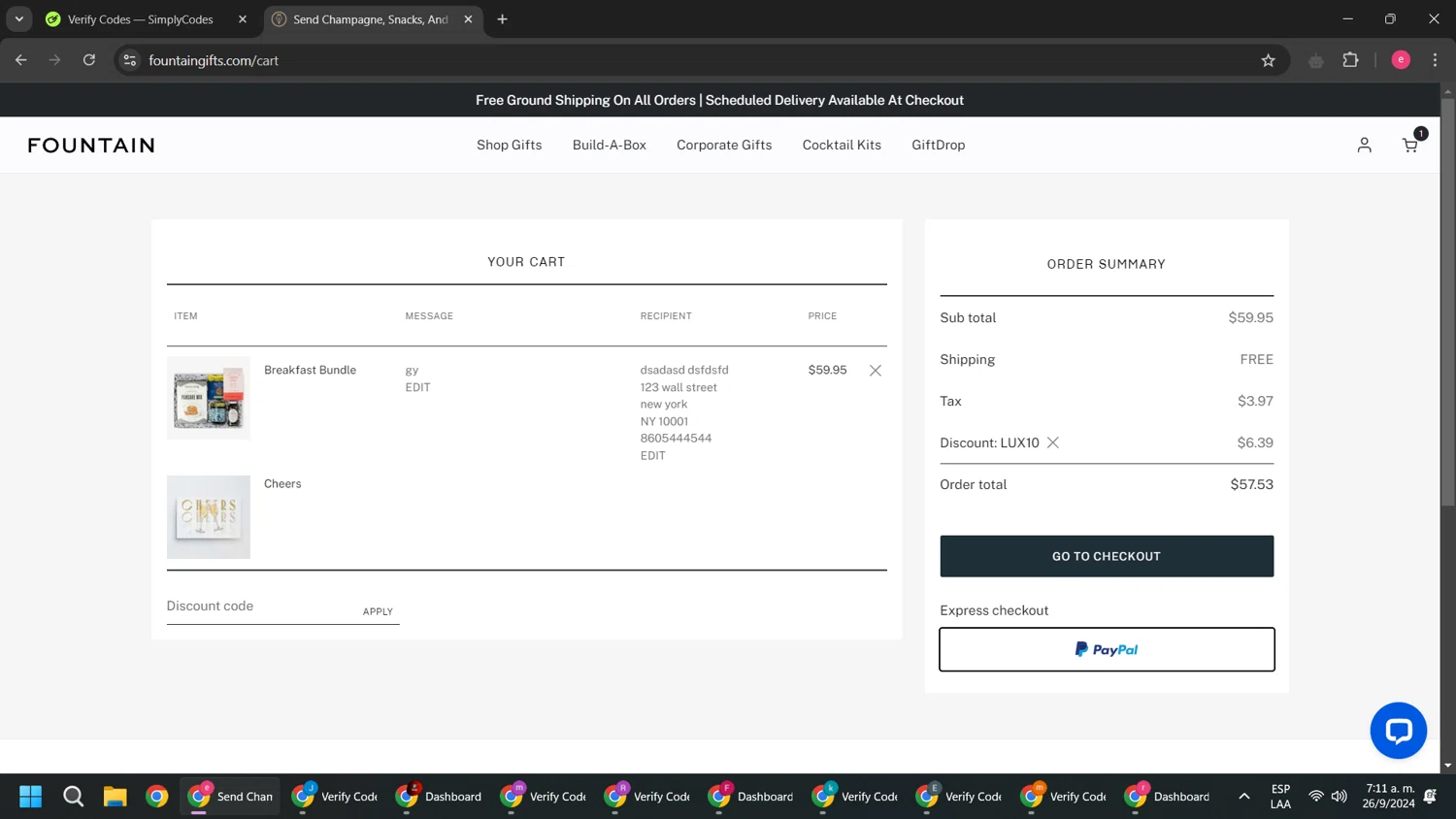Apply the discount code

click(378, 611)
